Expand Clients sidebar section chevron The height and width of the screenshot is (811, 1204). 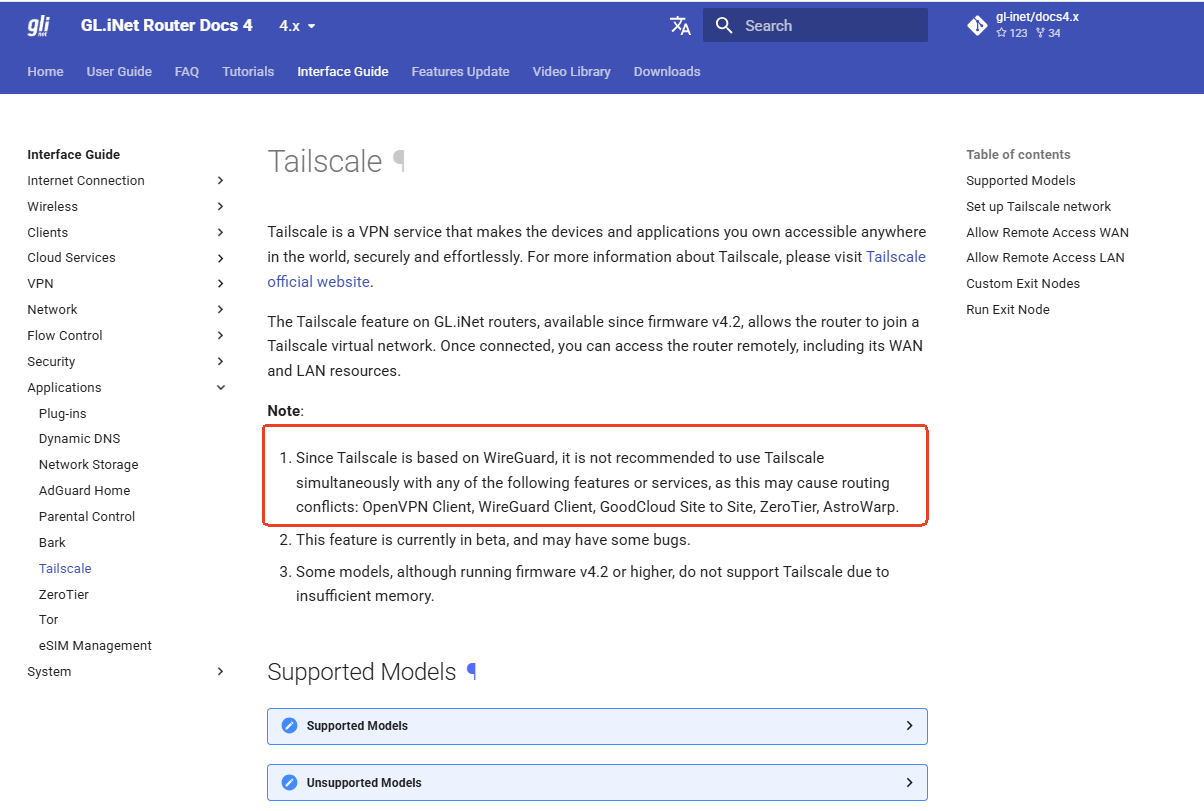pyautogui.click(x=220, y=233)
